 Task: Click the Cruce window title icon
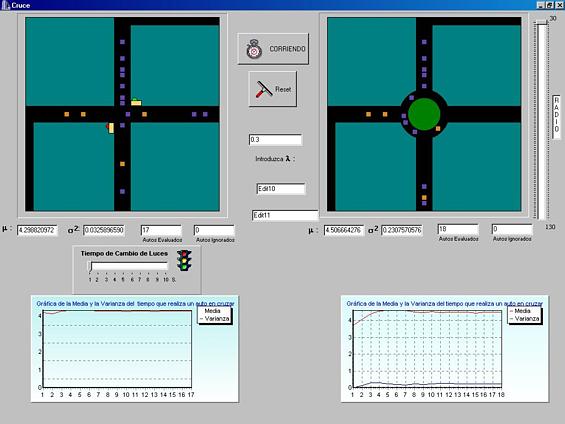point(5,5)
